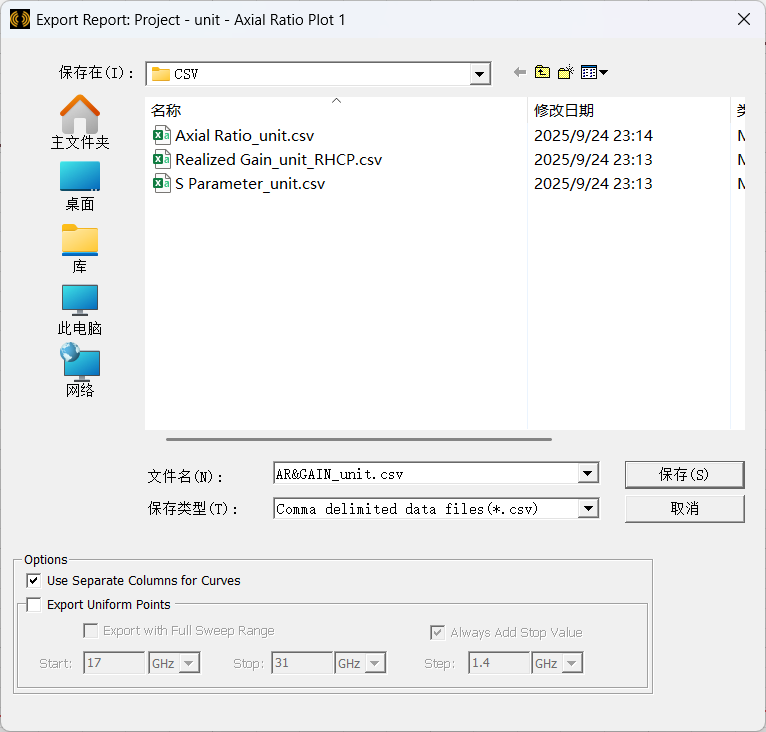The image size is (766, 732).
Task: Go to 桌面 desktop shortcut
Action: point(80,186)
